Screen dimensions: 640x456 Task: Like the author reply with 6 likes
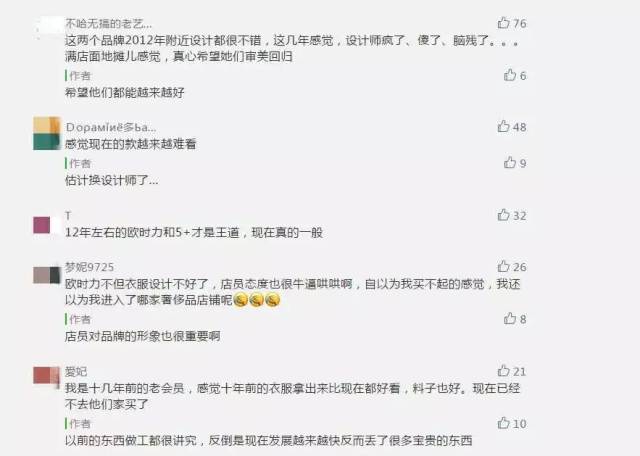(x=510, y=75)
